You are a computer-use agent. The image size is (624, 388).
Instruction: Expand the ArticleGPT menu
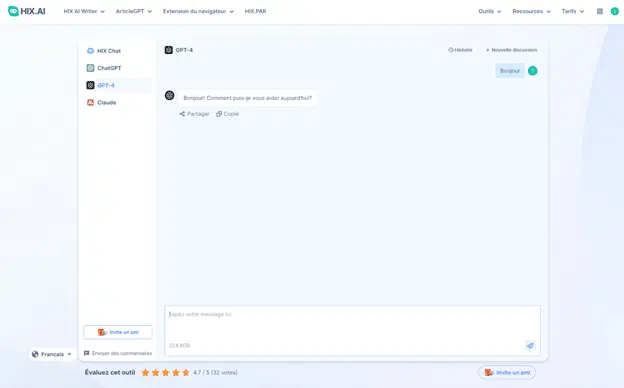pos(134,11)
